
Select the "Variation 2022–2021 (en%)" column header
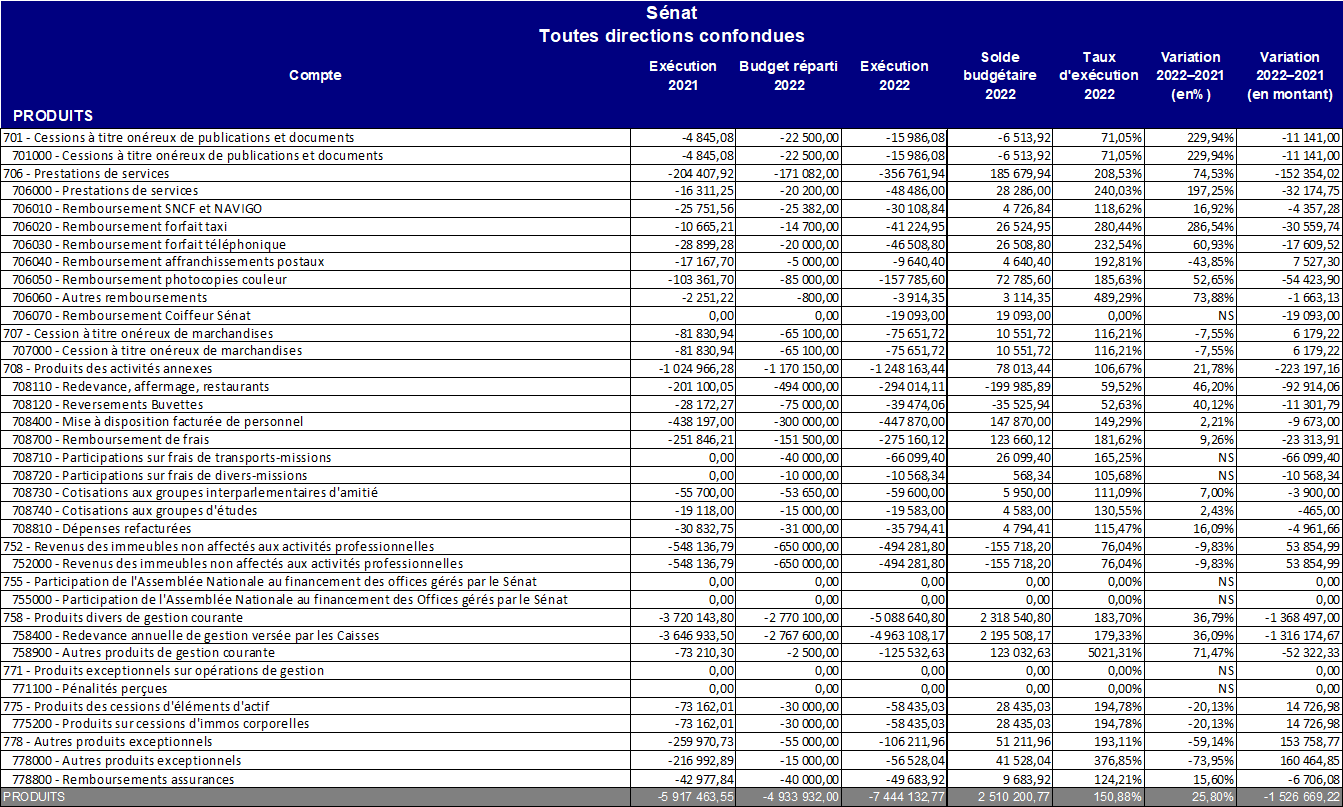tap(1190, 75)
